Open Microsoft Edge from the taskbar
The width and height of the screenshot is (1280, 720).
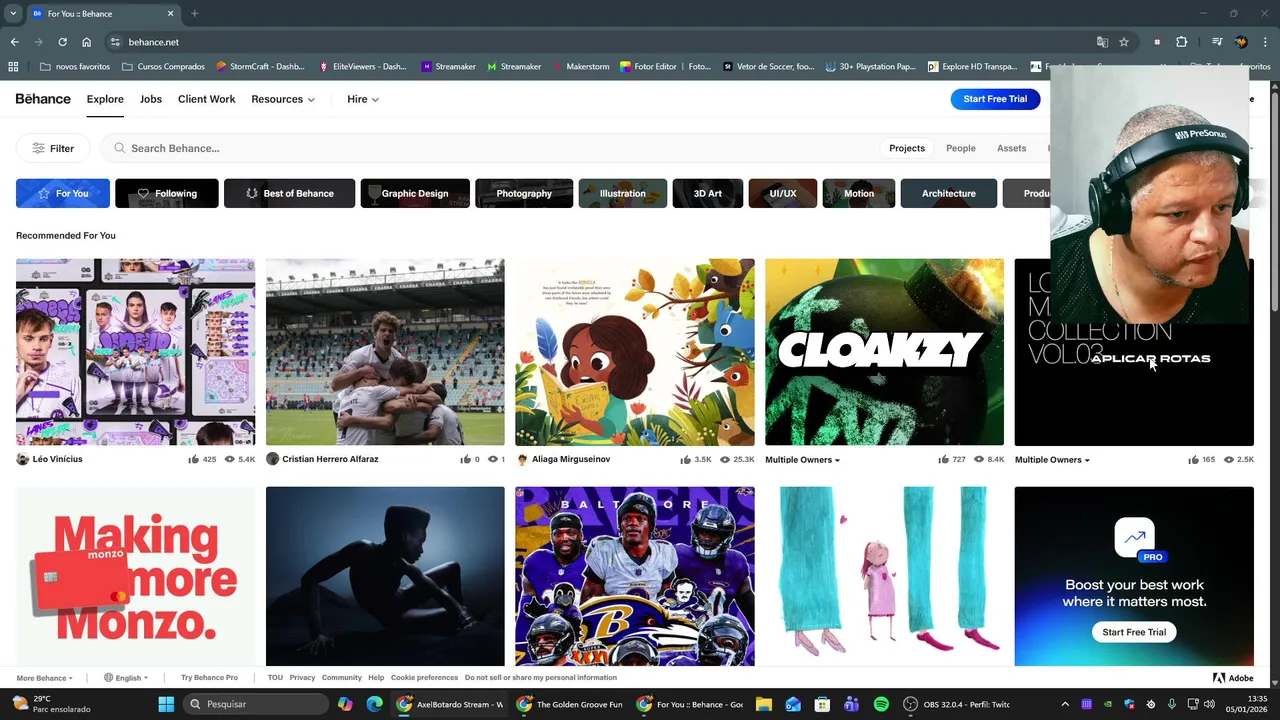[374, 704]
